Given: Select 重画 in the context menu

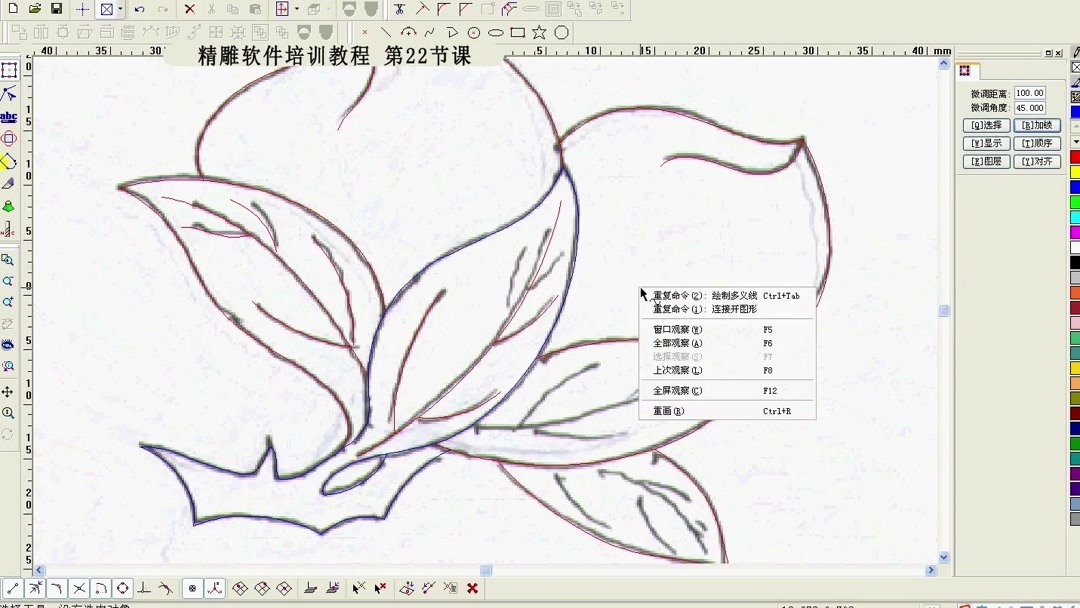Looking at the screenshot, I should click(x=667, y=410).
